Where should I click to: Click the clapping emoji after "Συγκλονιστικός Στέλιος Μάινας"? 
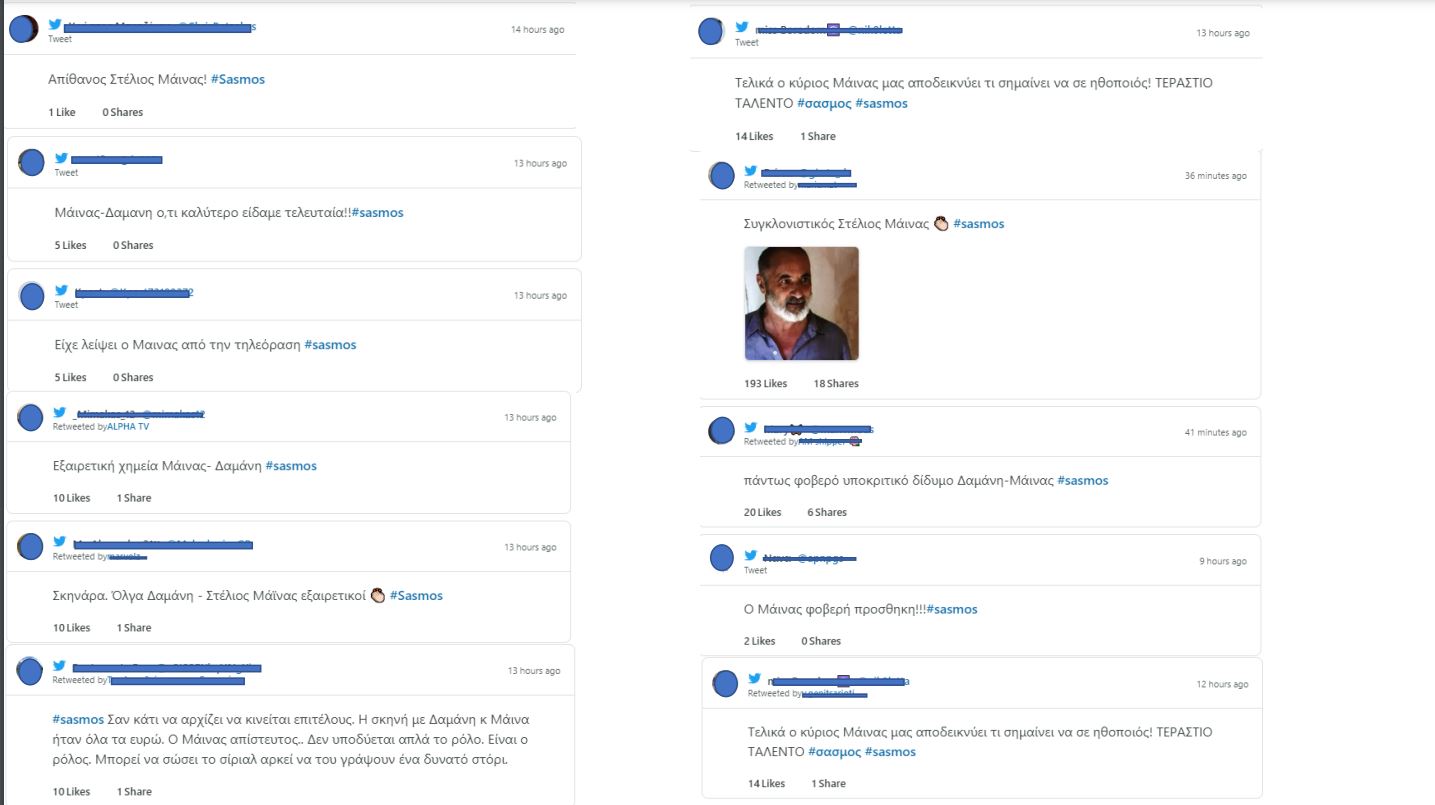coord(940,224)
